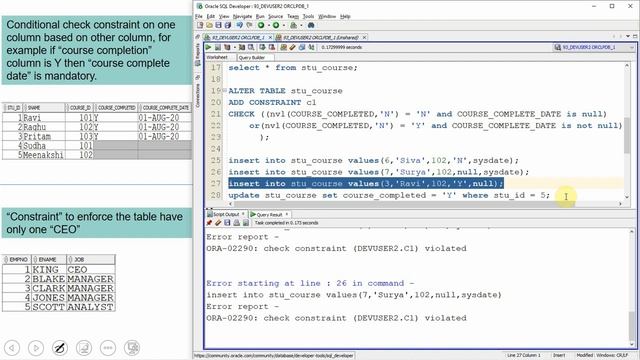The height and width of the screenshot is (360, 640).
Task: Click the editor vertical scrollbar thumb
Action: (x=627, y=137)
